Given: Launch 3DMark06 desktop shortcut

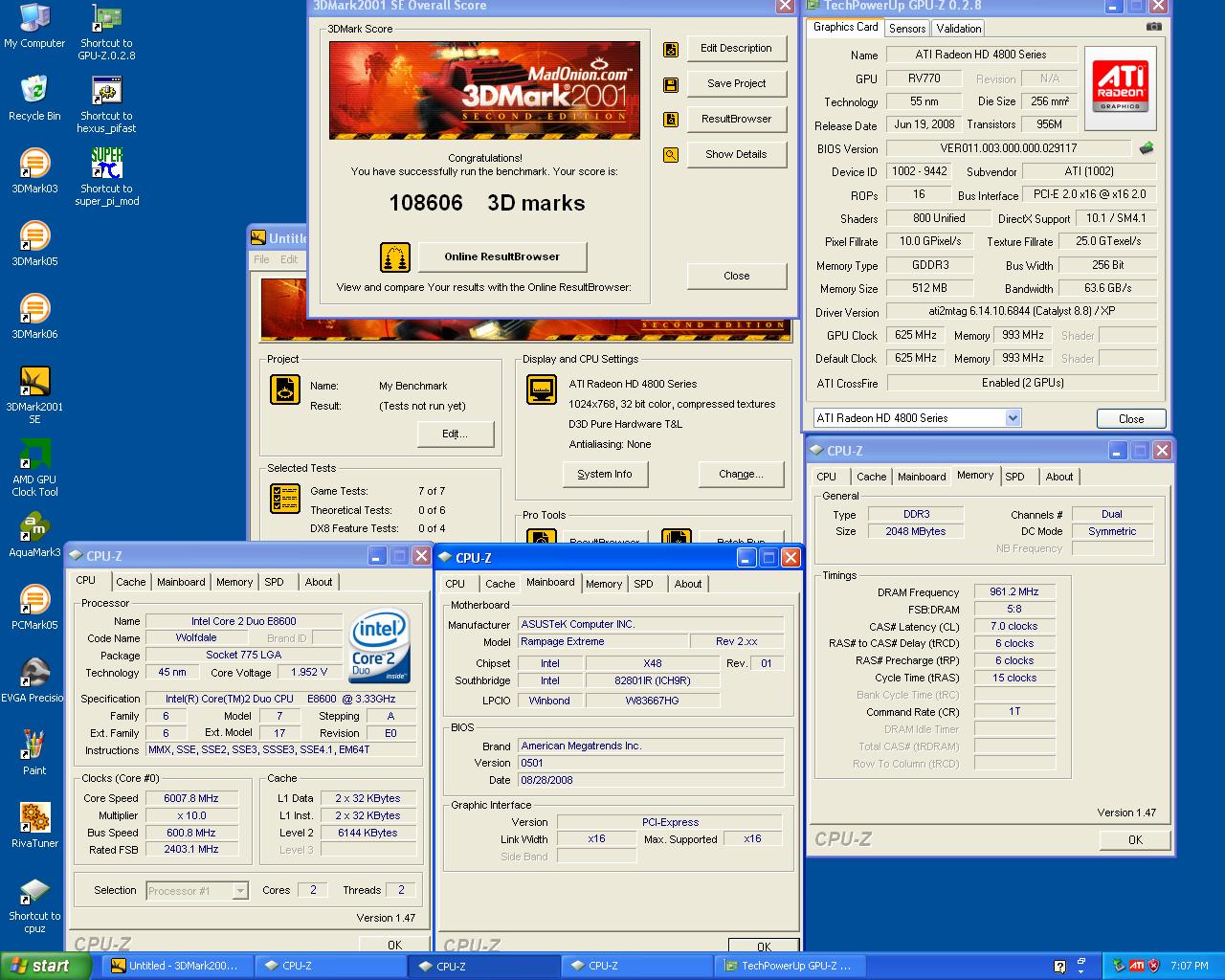Looking at the screenshot, I should click(x=34, y=317).
